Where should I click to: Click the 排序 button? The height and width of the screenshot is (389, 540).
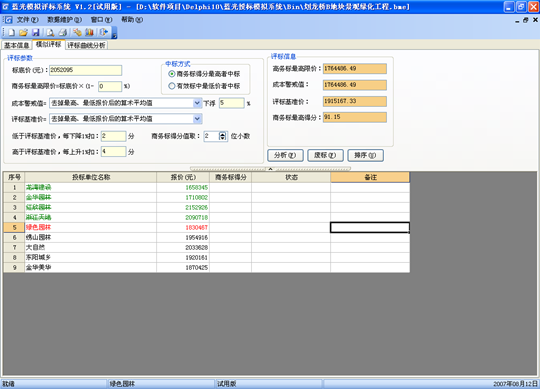[365, 155]
